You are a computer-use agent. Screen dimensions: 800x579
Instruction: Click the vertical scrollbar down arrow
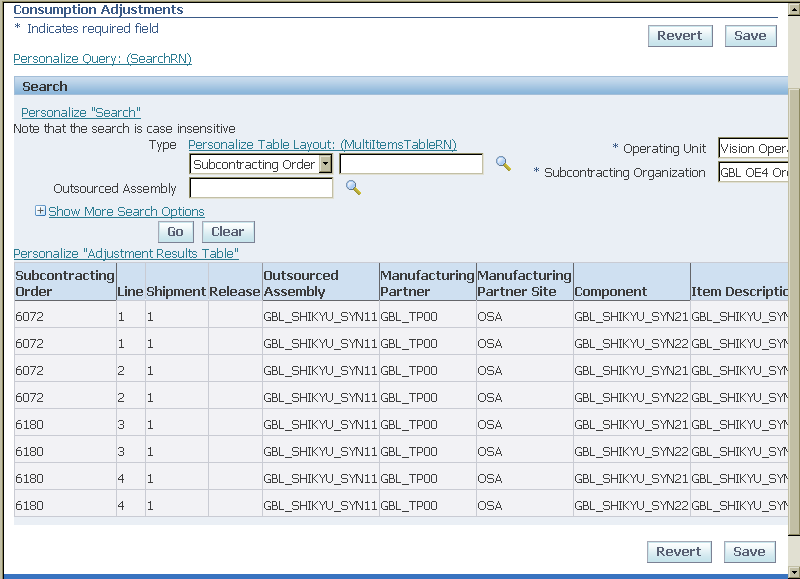[794, 572]
